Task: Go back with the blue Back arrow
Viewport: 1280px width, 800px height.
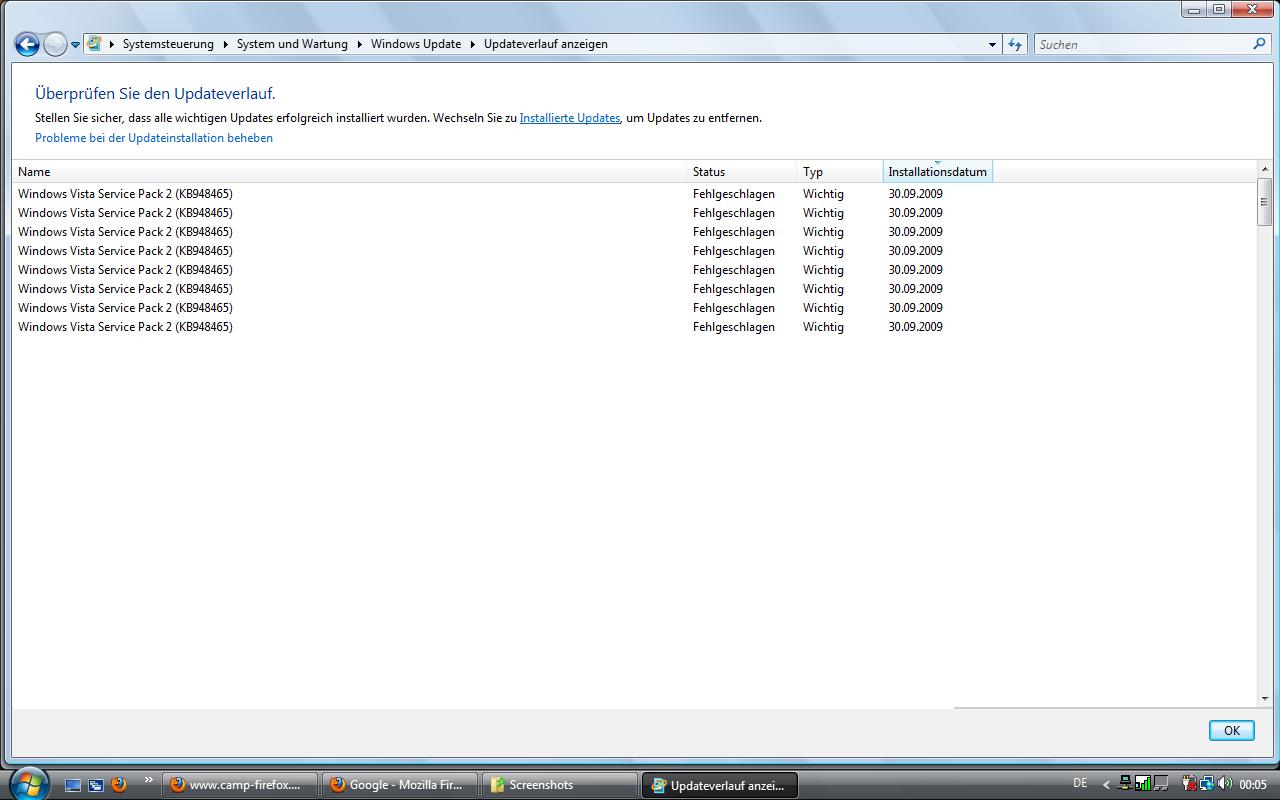Action: point(27,44)
